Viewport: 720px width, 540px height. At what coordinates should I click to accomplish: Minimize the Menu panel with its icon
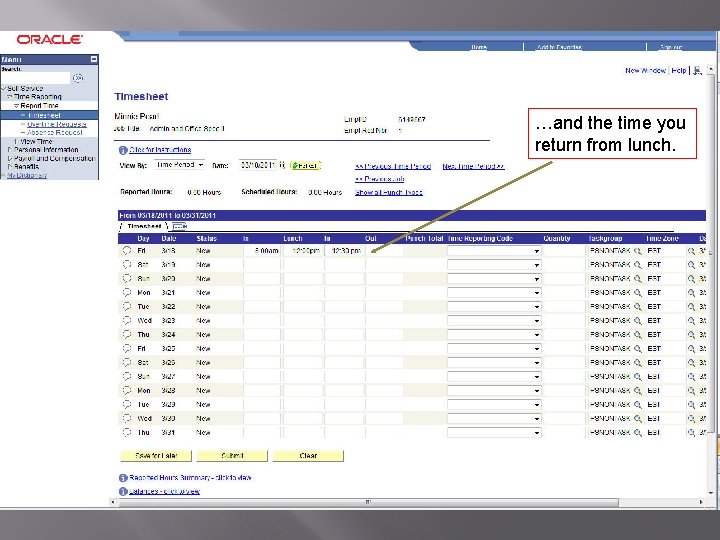94,59
